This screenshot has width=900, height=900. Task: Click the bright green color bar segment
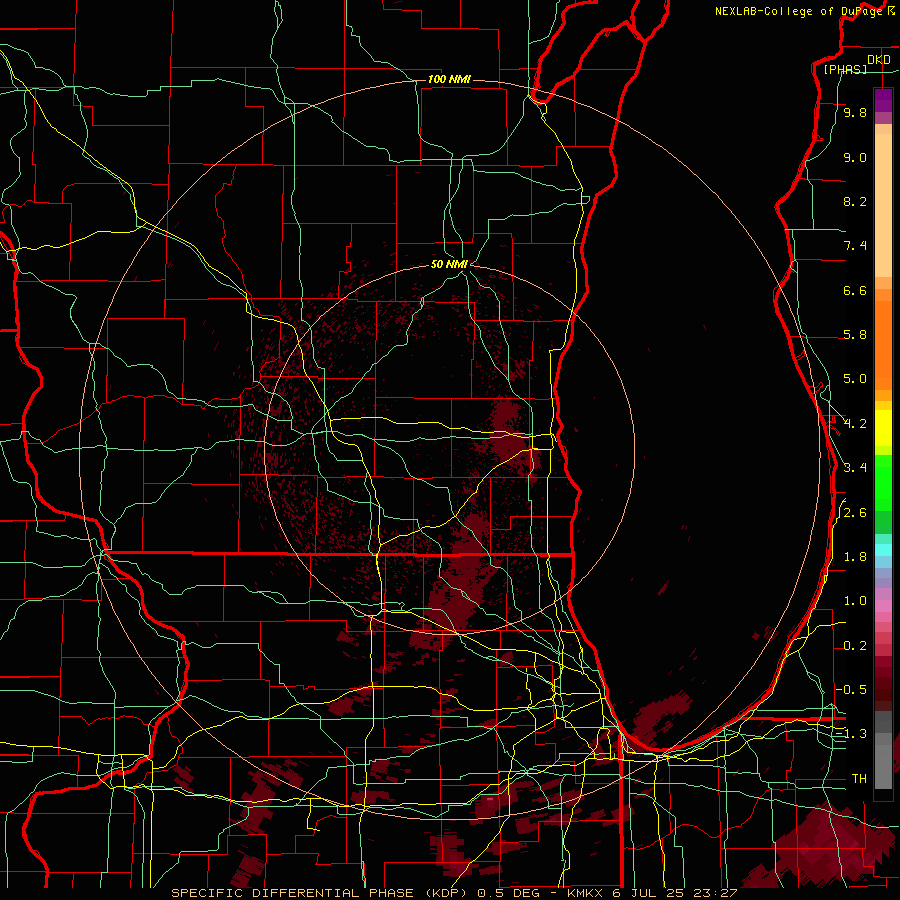click(883, 483)
